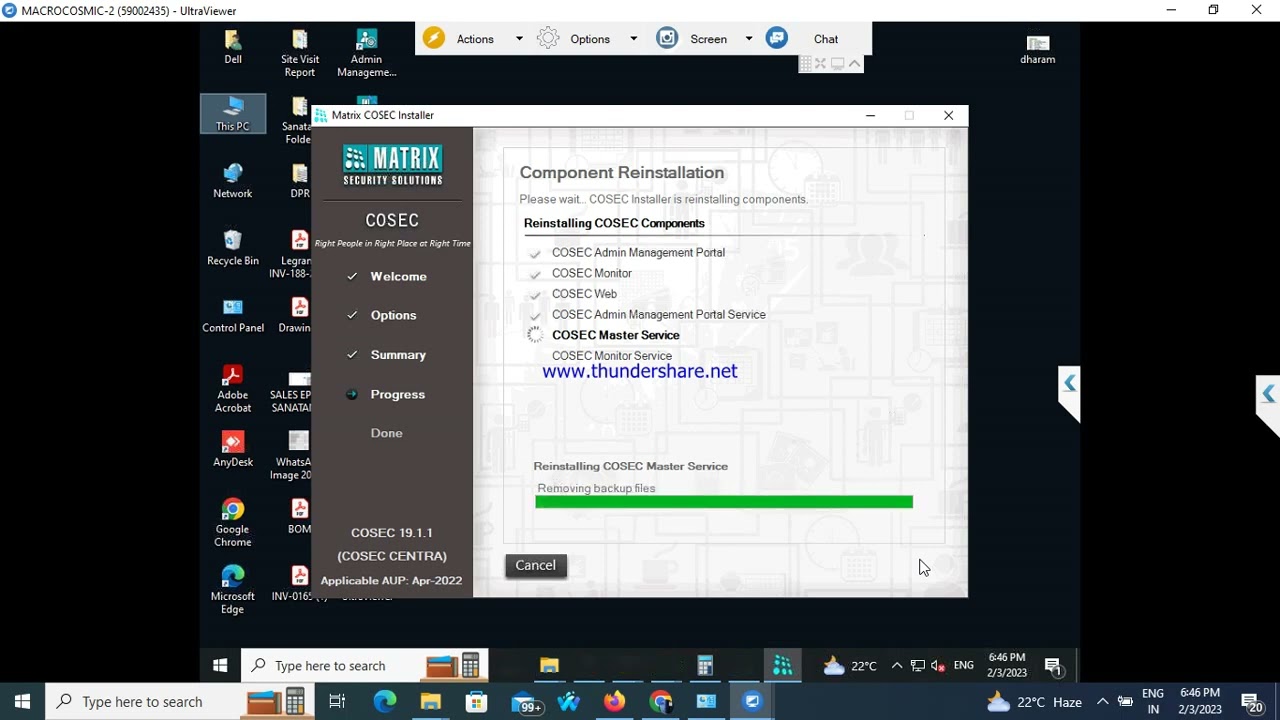The image size is (1280, 720).
Task: Select the Recycle Bin desktop icon
Action: 233,248
